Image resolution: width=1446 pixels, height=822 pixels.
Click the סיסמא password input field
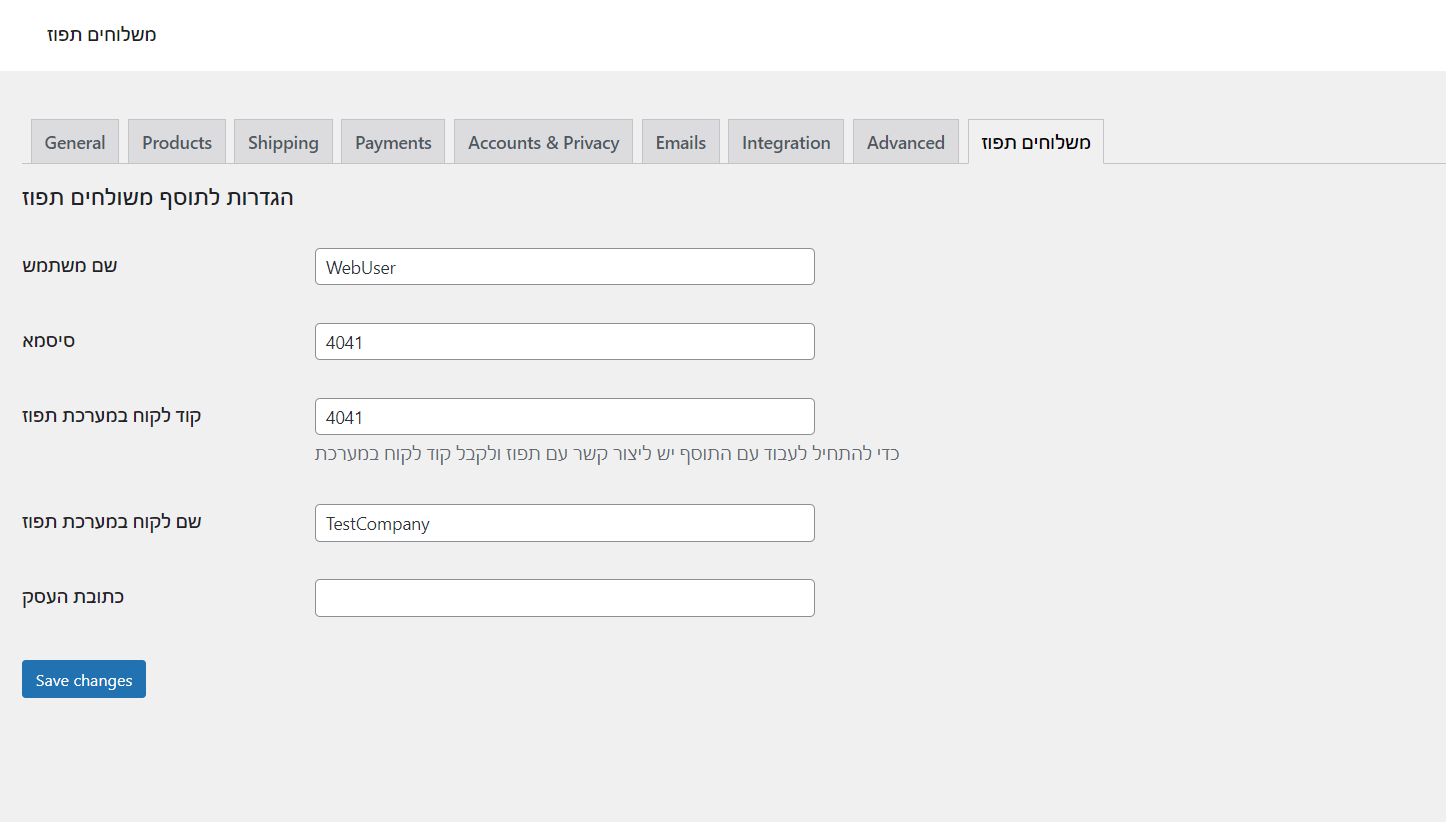[564, 342]
